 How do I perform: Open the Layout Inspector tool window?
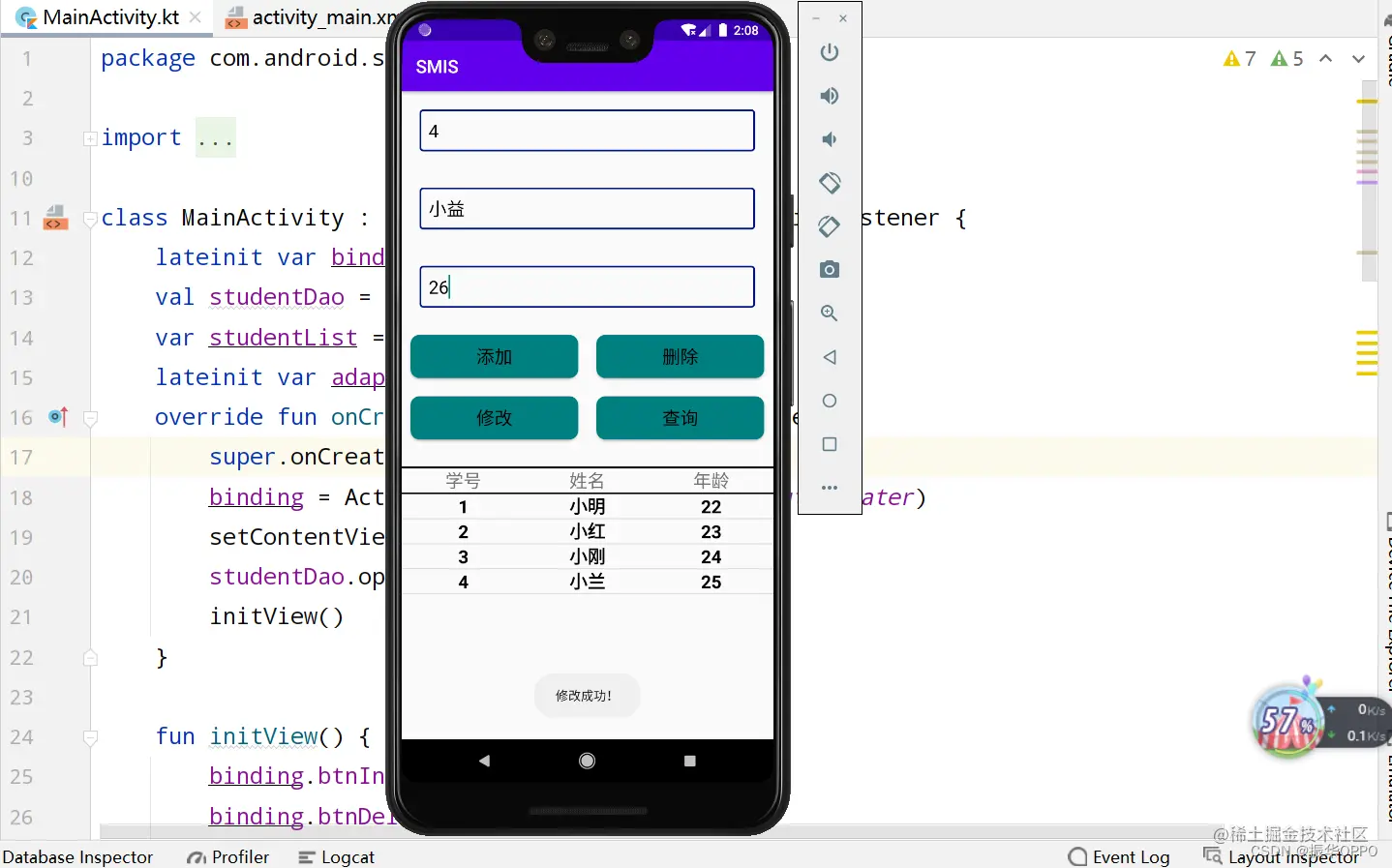click(x=1281, y=857)
